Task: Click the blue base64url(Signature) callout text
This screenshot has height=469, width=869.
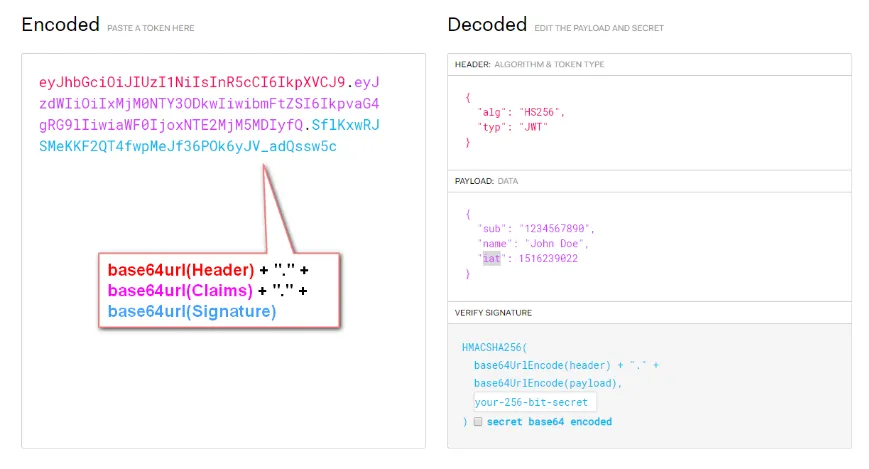Action: point(192,311)
